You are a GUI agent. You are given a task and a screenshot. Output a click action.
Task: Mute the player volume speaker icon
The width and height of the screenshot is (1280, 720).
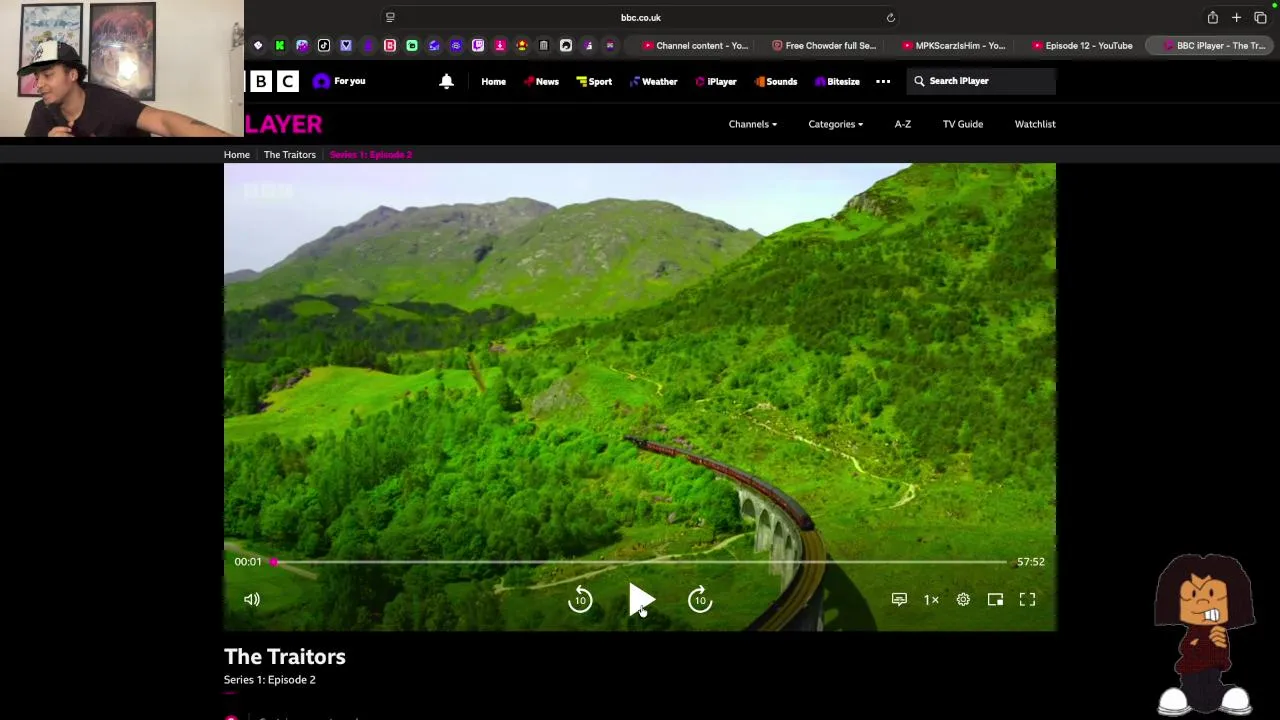[252, 599]
